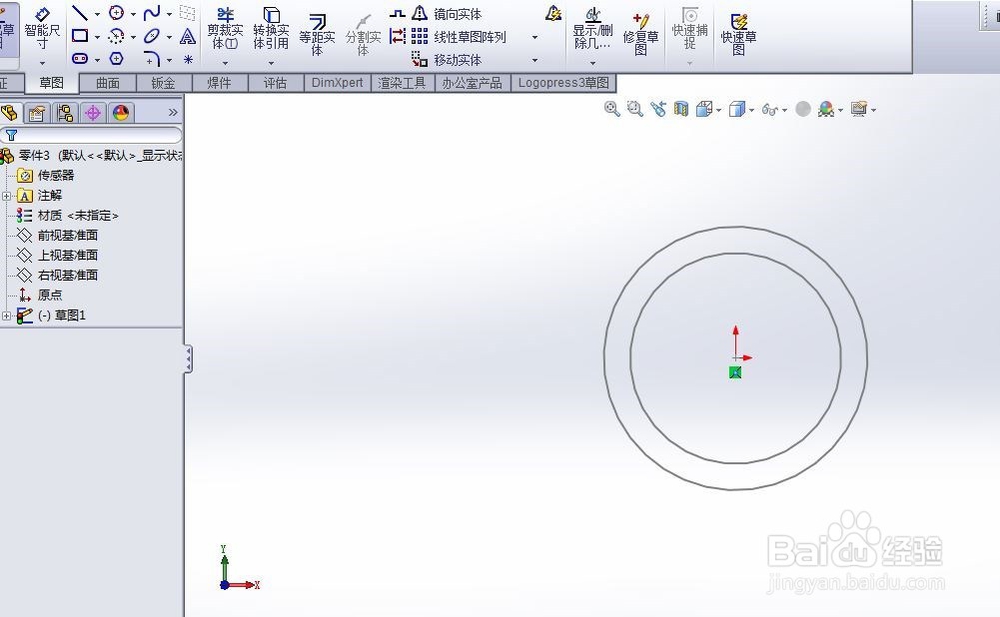
Task: Expand manager panel tabs with » chevron
Action: pyautogui.click(x=173, y=112)
